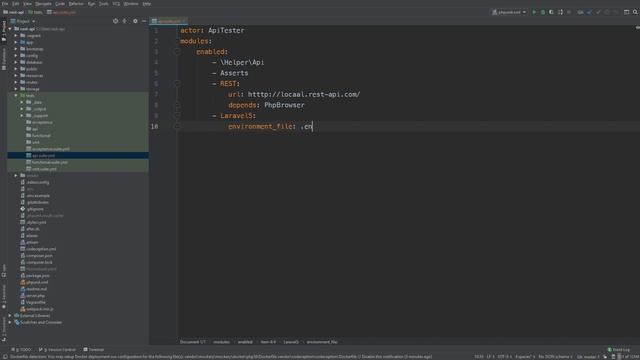Select the storage folder in the tree
The image size is (640, 360).
click(33, 89)
